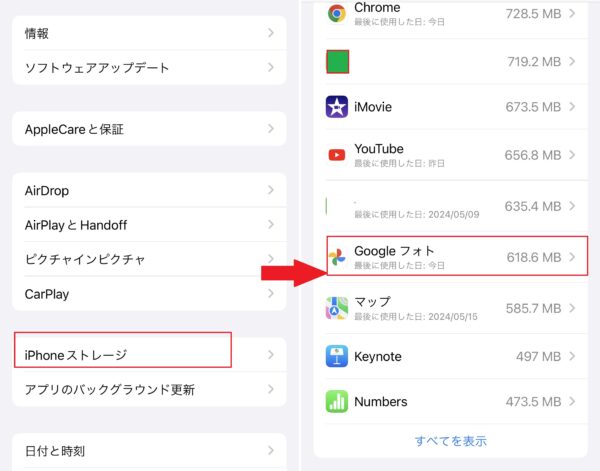Tap chevron on CarPlay row
600x471 pixels.
pyautogui.click(x=271, y=293)
